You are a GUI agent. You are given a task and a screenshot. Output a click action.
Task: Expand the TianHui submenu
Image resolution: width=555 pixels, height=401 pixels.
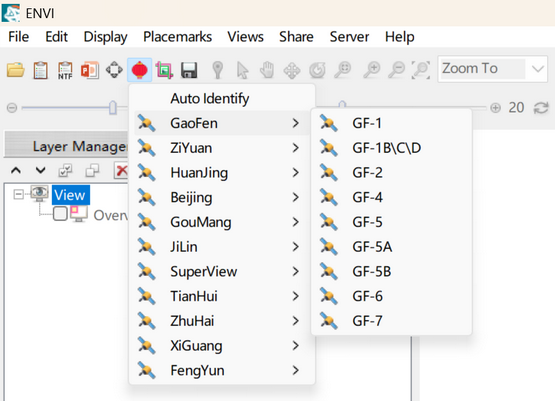pyautogui.click(x=222, y=296)
